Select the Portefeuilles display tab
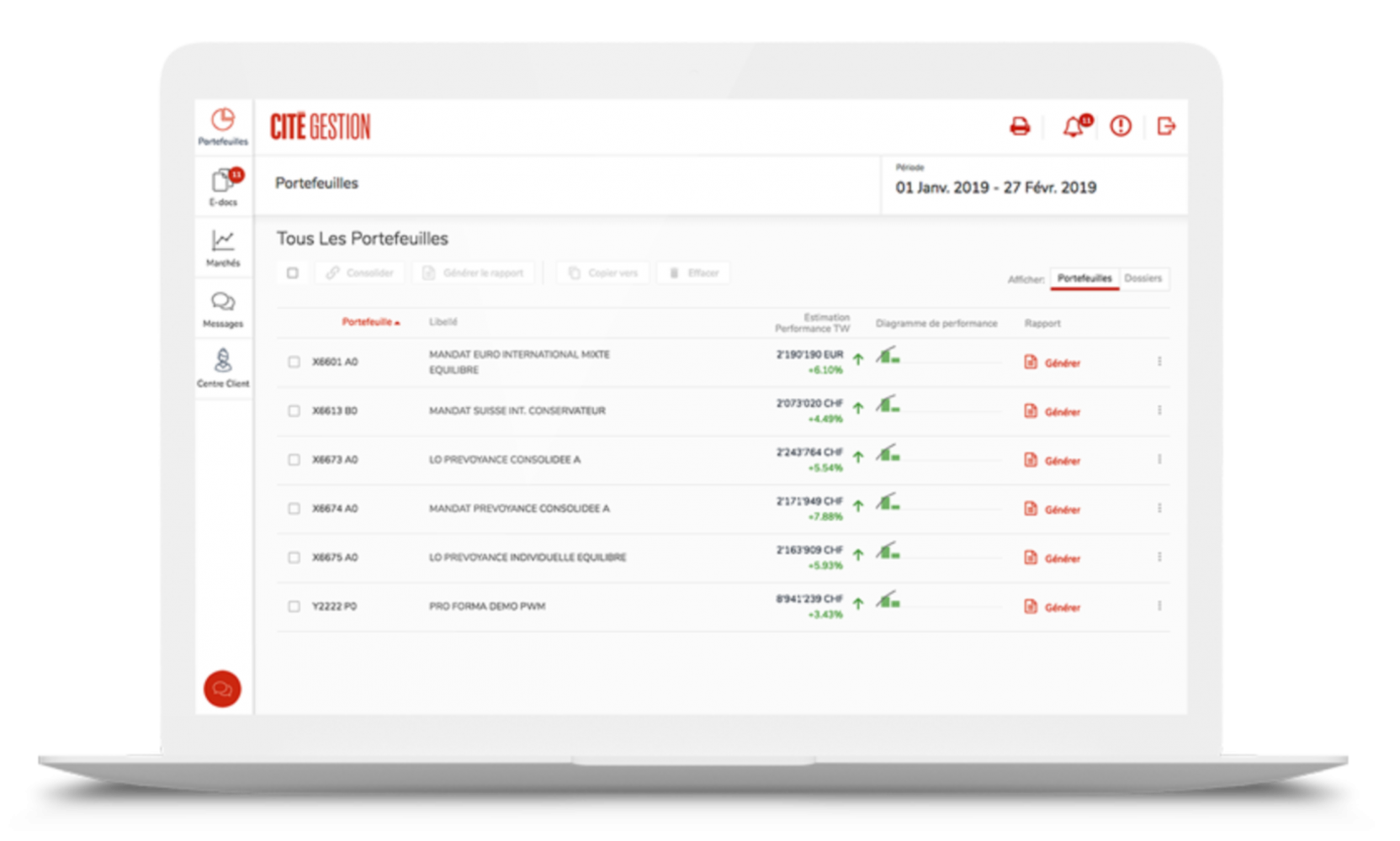 (1084, 278)
